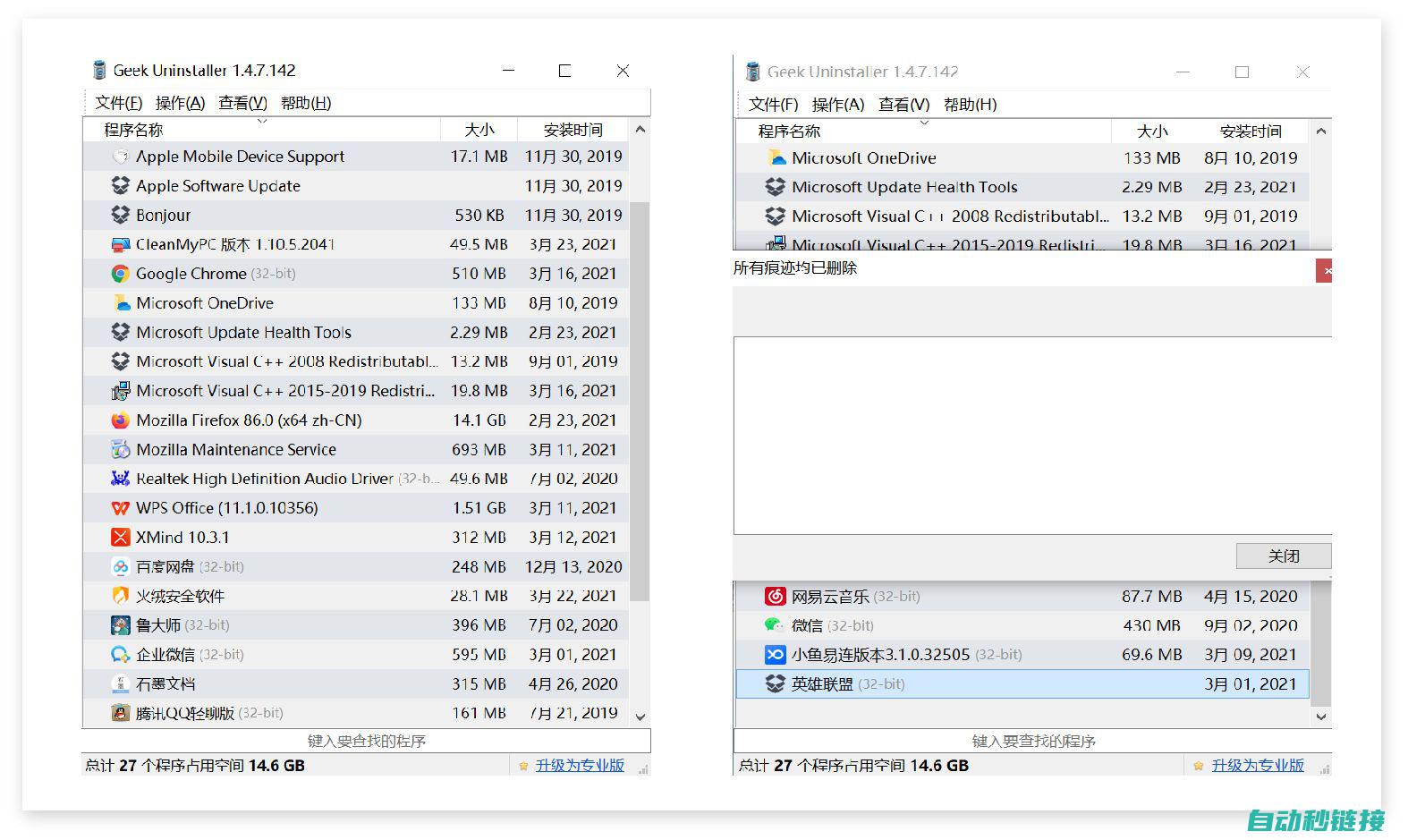Open 帮助(H) menu in right window

(x=971, y=105)
